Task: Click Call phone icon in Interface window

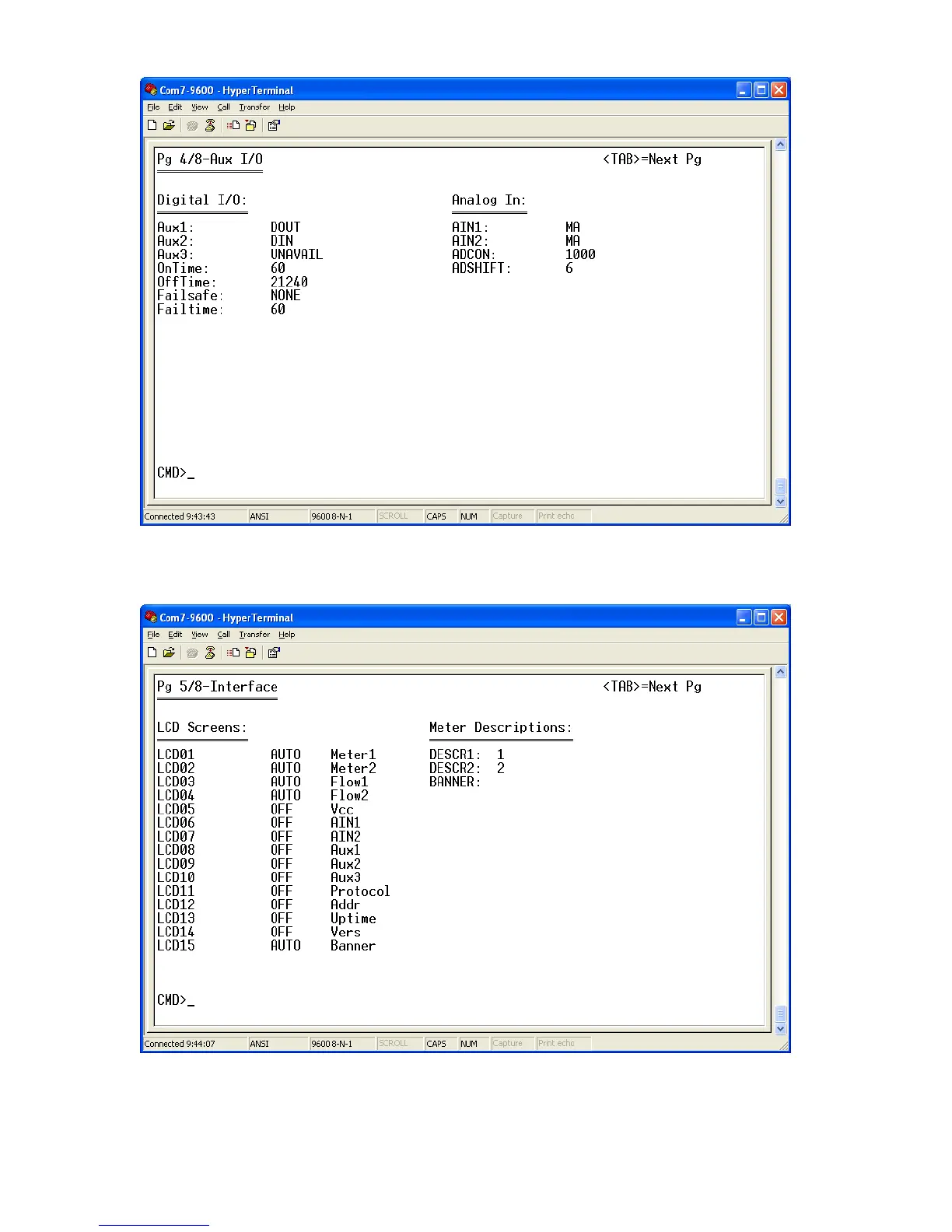Action: coord(193,653)
